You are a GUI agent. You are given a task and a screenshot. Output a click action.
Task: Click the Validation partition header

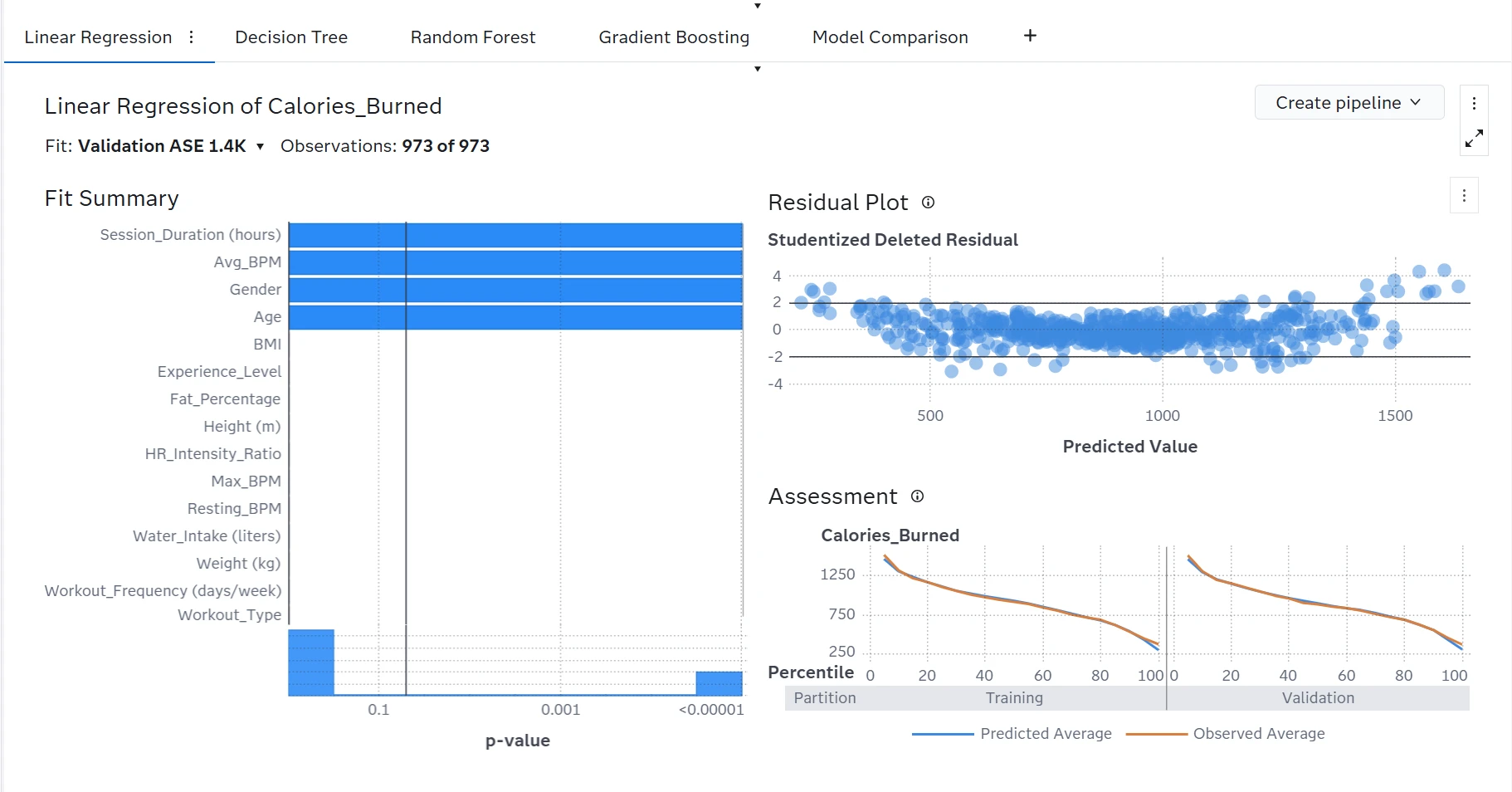point(1318,698)
